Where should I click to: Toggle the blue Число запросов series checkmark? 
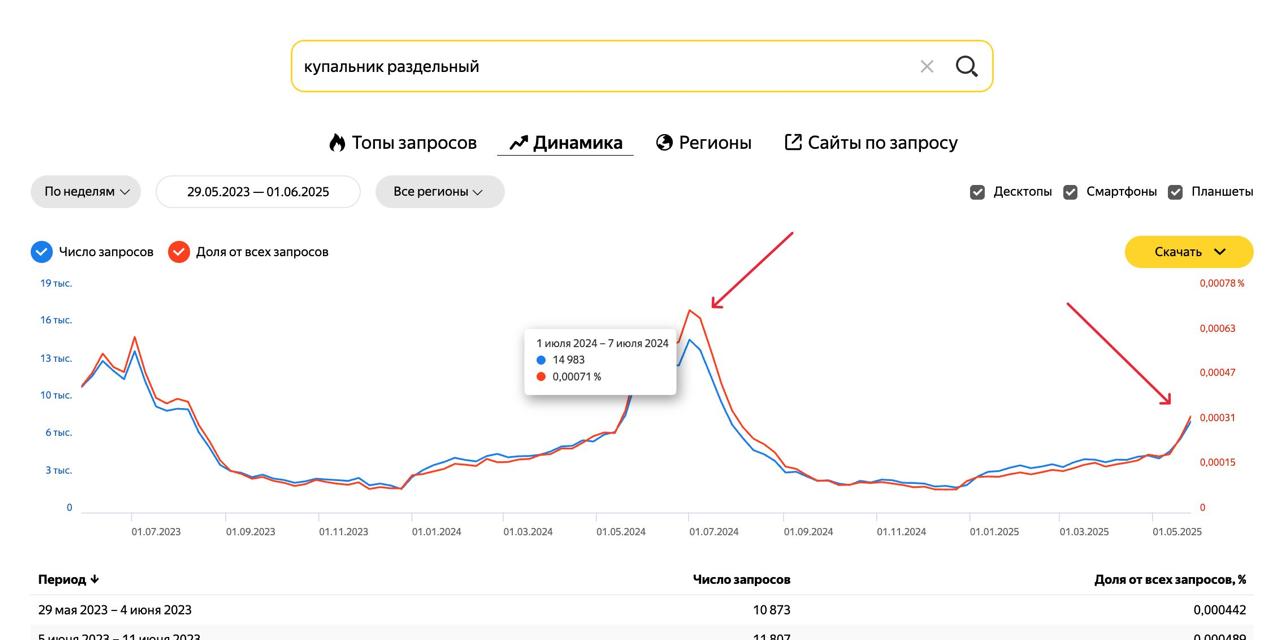click(x=41, y=252)
